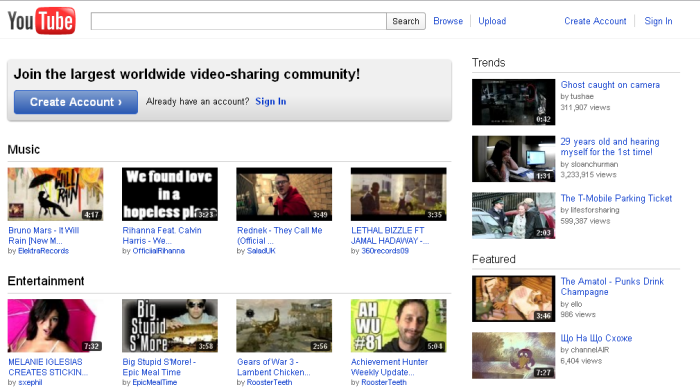The image size is (700, 389).
Task: Open Gears of War 3 Lambent Chicken title
Action: point(273,367)
